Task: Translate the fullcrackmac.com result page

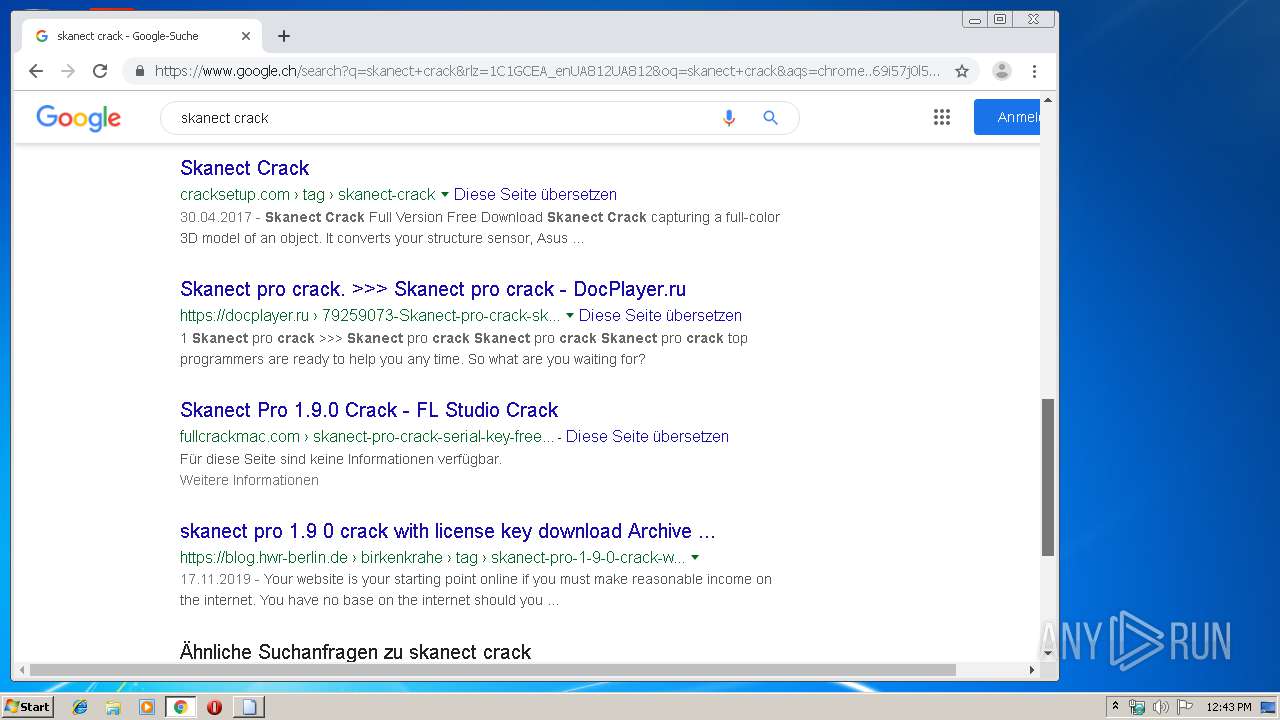Action: tap(648, 437)
